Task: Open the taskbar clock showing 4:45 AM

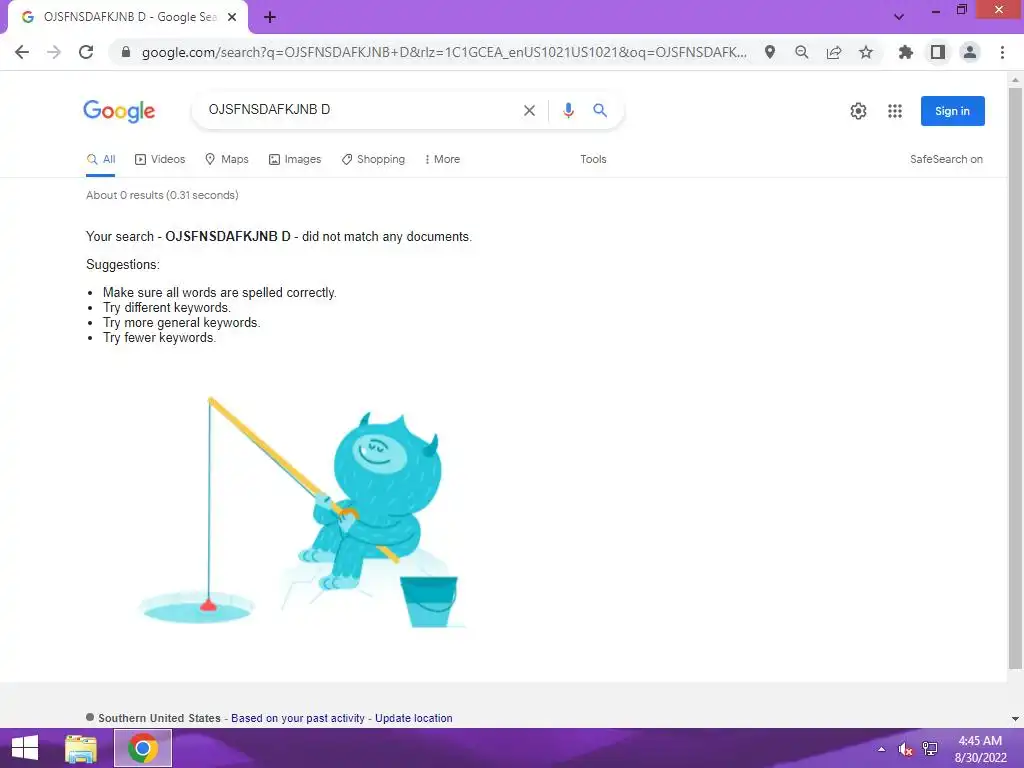Action: pos(980,749)
